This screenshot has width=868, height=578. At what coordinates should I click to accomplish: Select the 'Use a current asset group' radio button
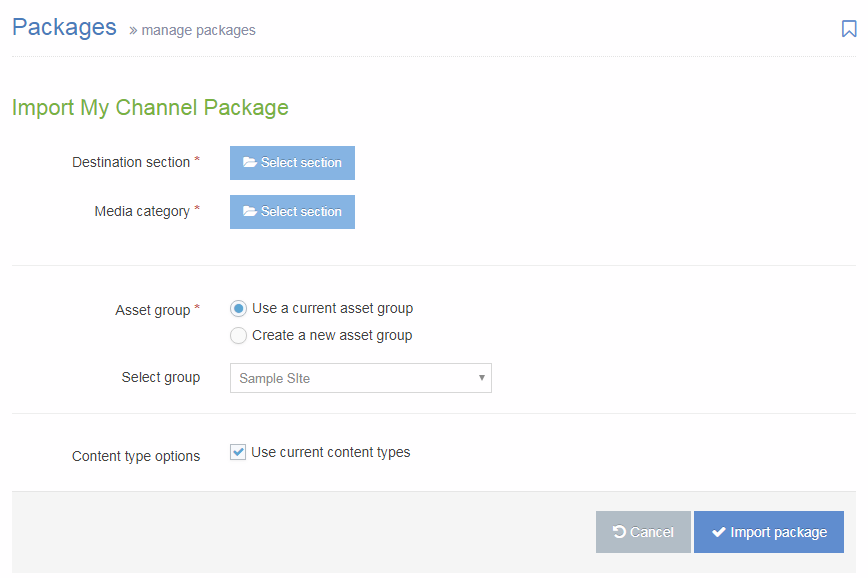coord(238,309)
